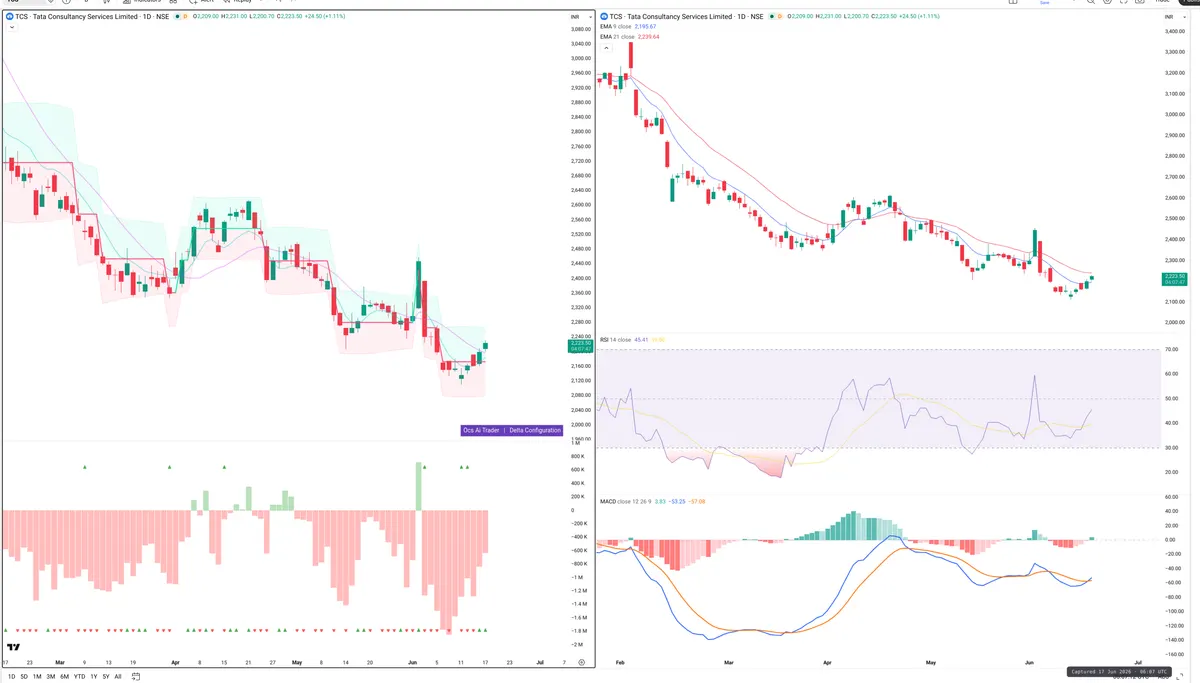Click TCS symbol logo in left chart
The width and height of the screenshot is (1200, 683).
[x=8, y=17]
